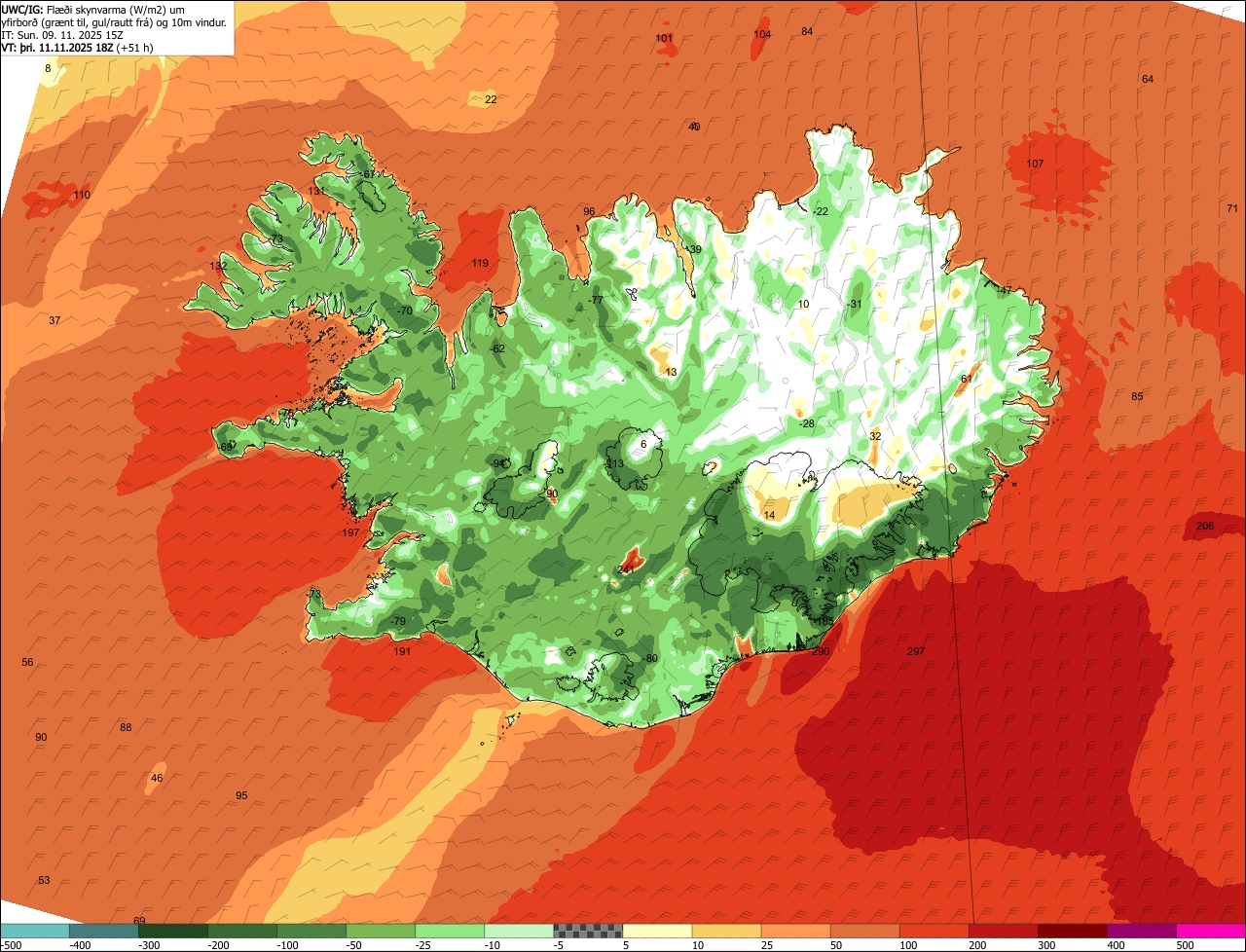Click the value -79 on the Reykjanes peninsula
This screenshot has width=1246, height=952.
click(x=397, y=621)
